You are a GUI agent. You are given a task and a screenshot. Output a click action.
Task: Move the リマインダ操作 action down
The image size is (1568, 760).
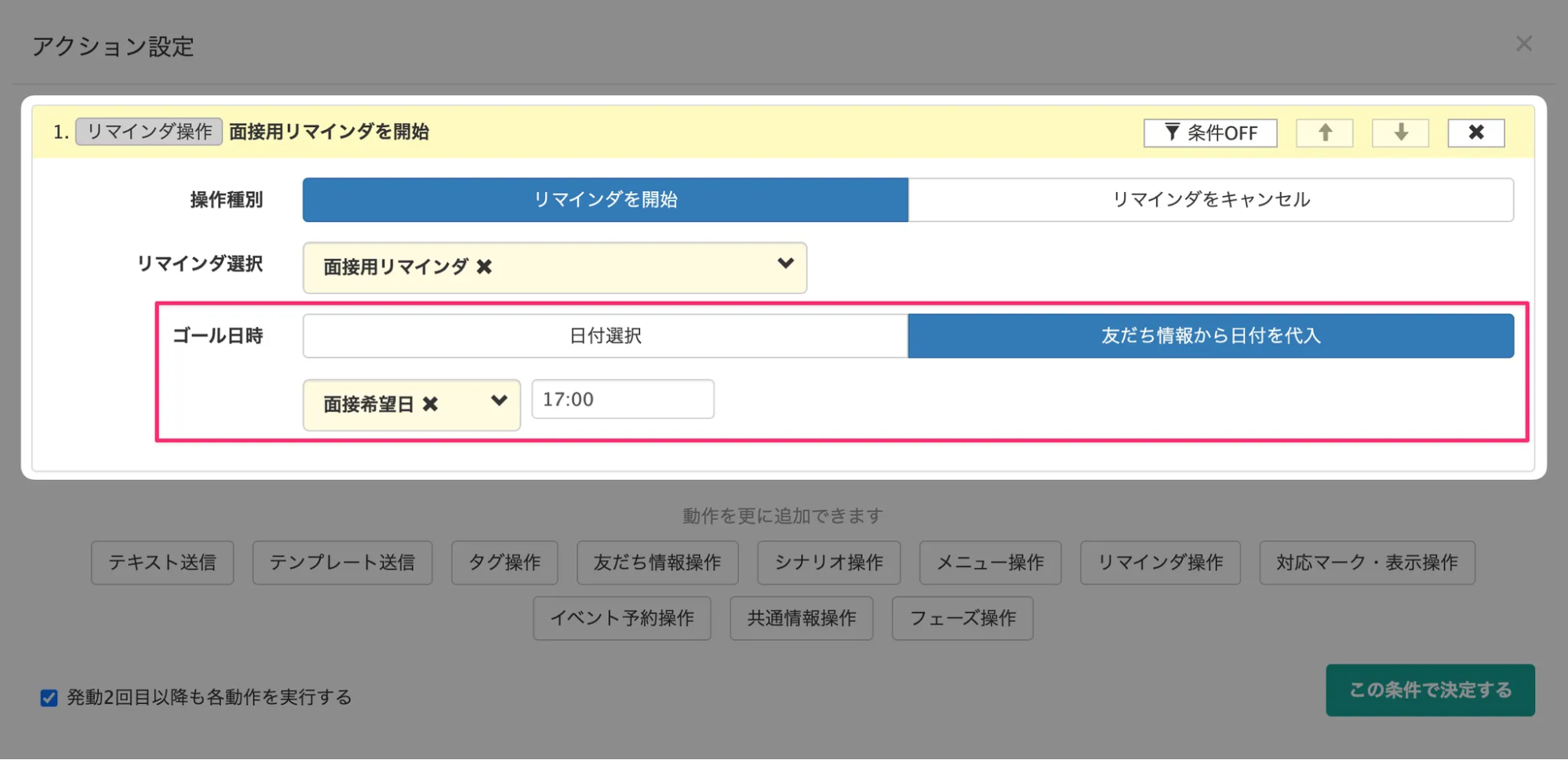pos(1399,133)
